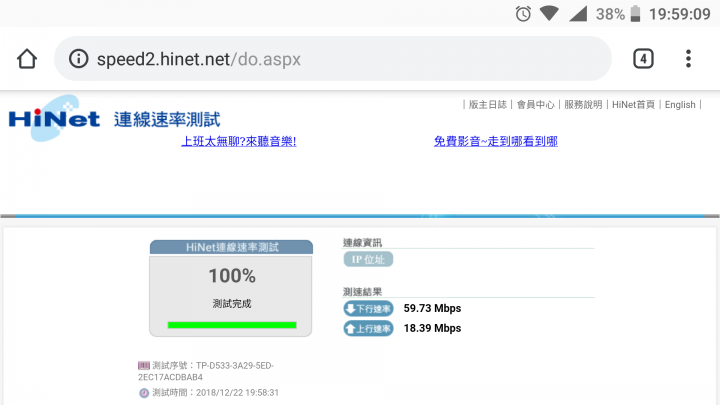Click the green test progress bar
Screen dimensions: 720x405
[x=232, y=325]
